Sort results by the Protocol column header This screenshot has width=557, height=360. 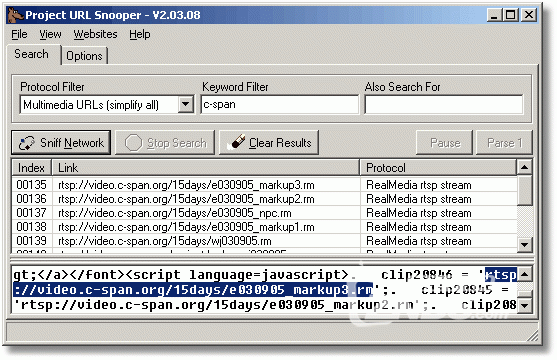pos(438,167)
